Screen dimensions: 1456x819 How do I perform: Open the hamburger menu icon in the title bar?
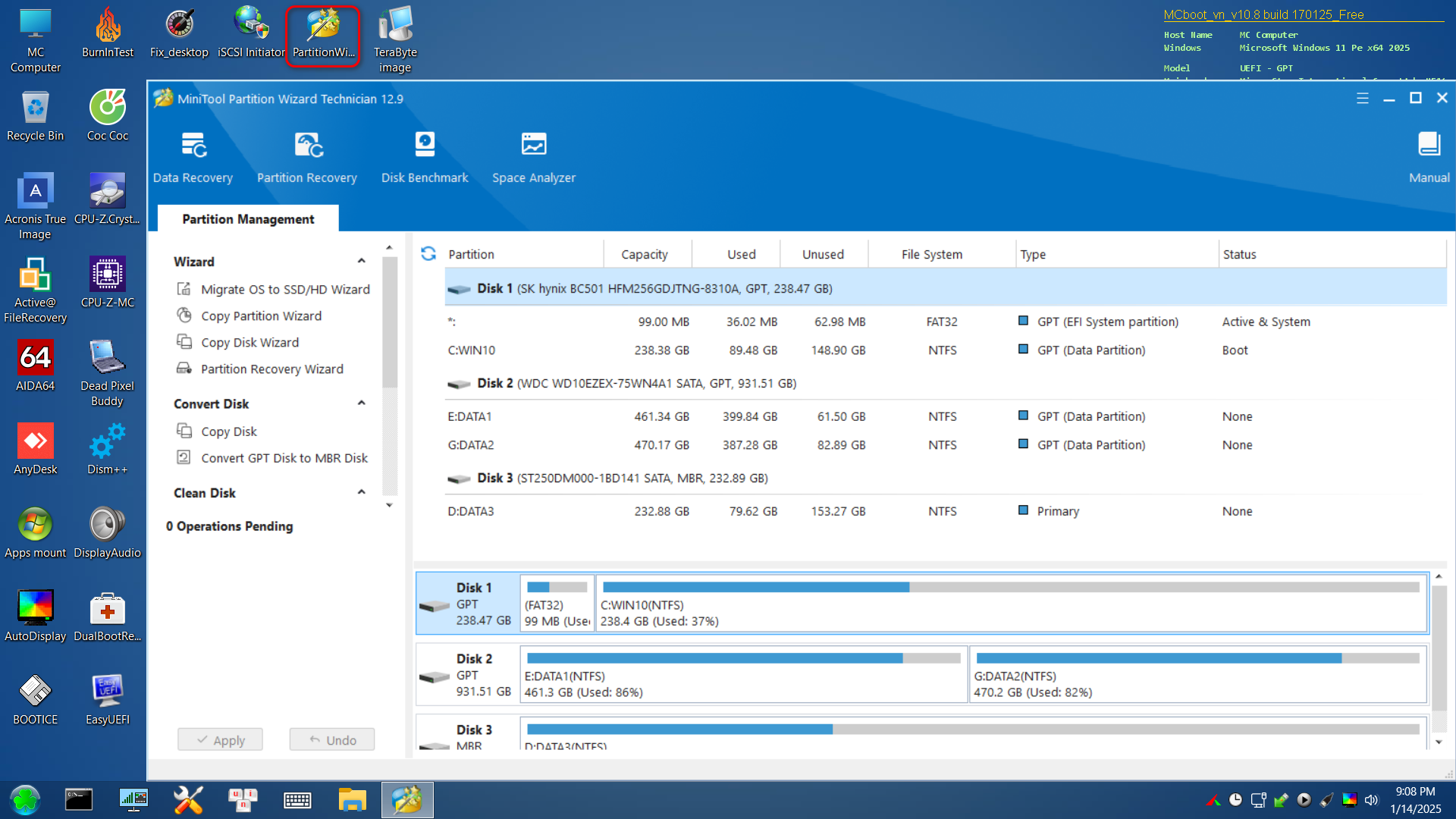point(1363,99)
